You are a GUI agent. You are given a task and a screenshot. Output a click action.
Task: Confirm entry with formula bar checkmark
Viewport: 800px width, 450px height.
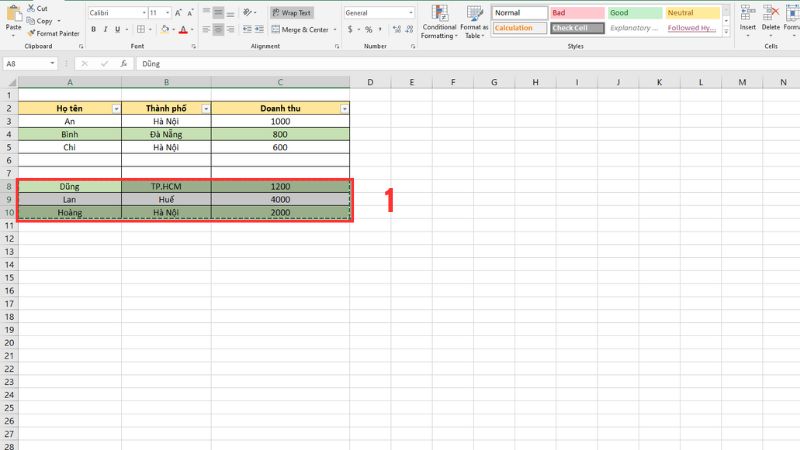[x=105, y=64]
